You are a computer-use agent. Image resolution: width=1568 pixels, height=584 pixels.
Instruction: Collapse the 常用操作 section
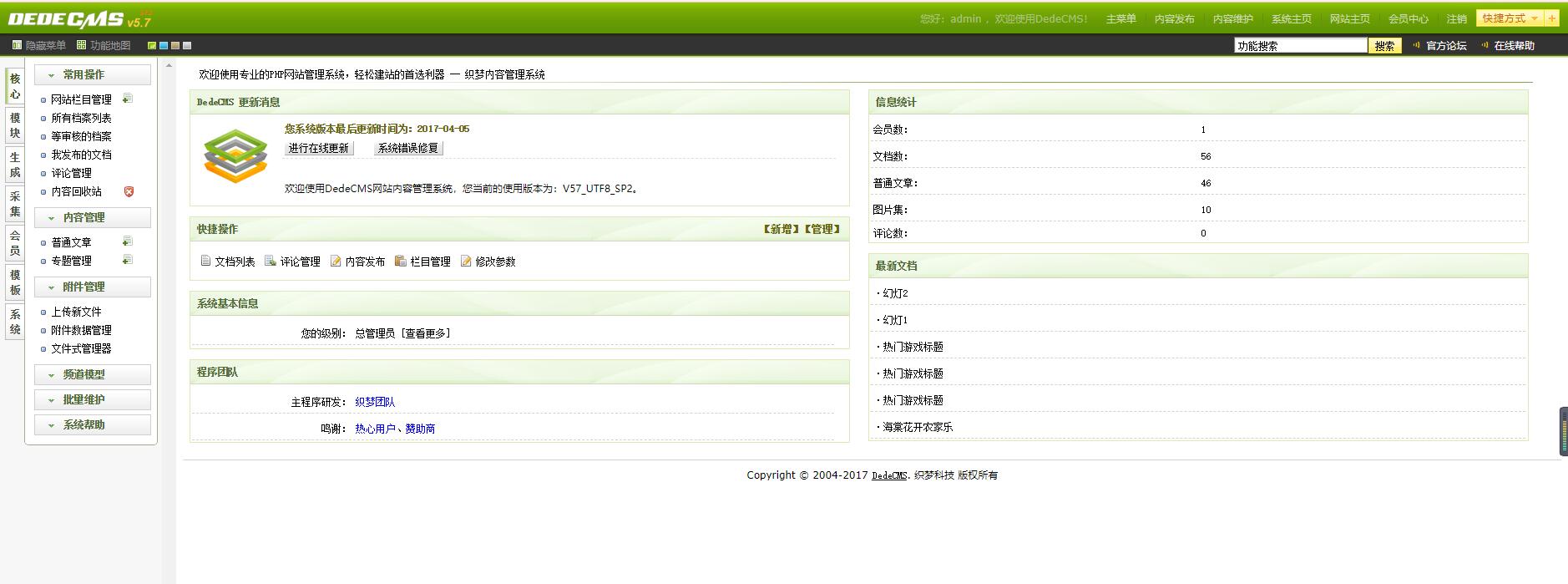pos(92,75)
